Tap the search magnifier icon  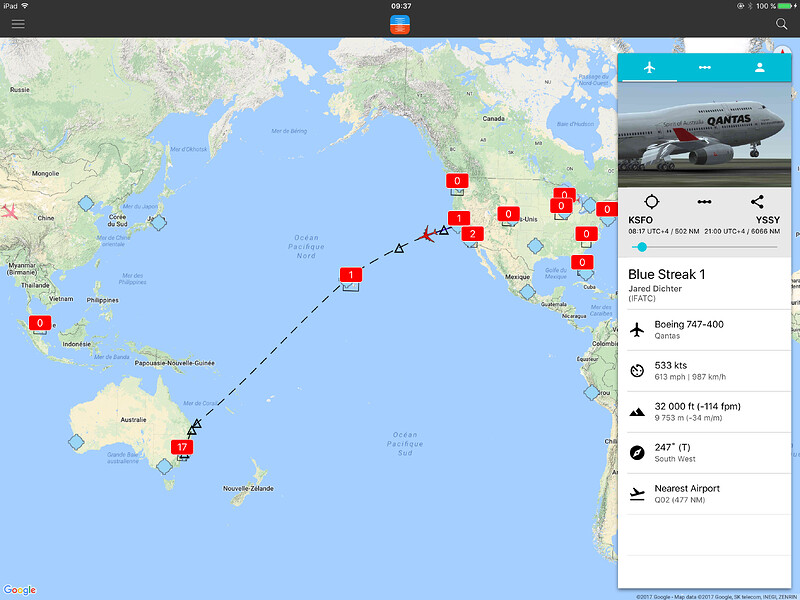click(781, 23)
